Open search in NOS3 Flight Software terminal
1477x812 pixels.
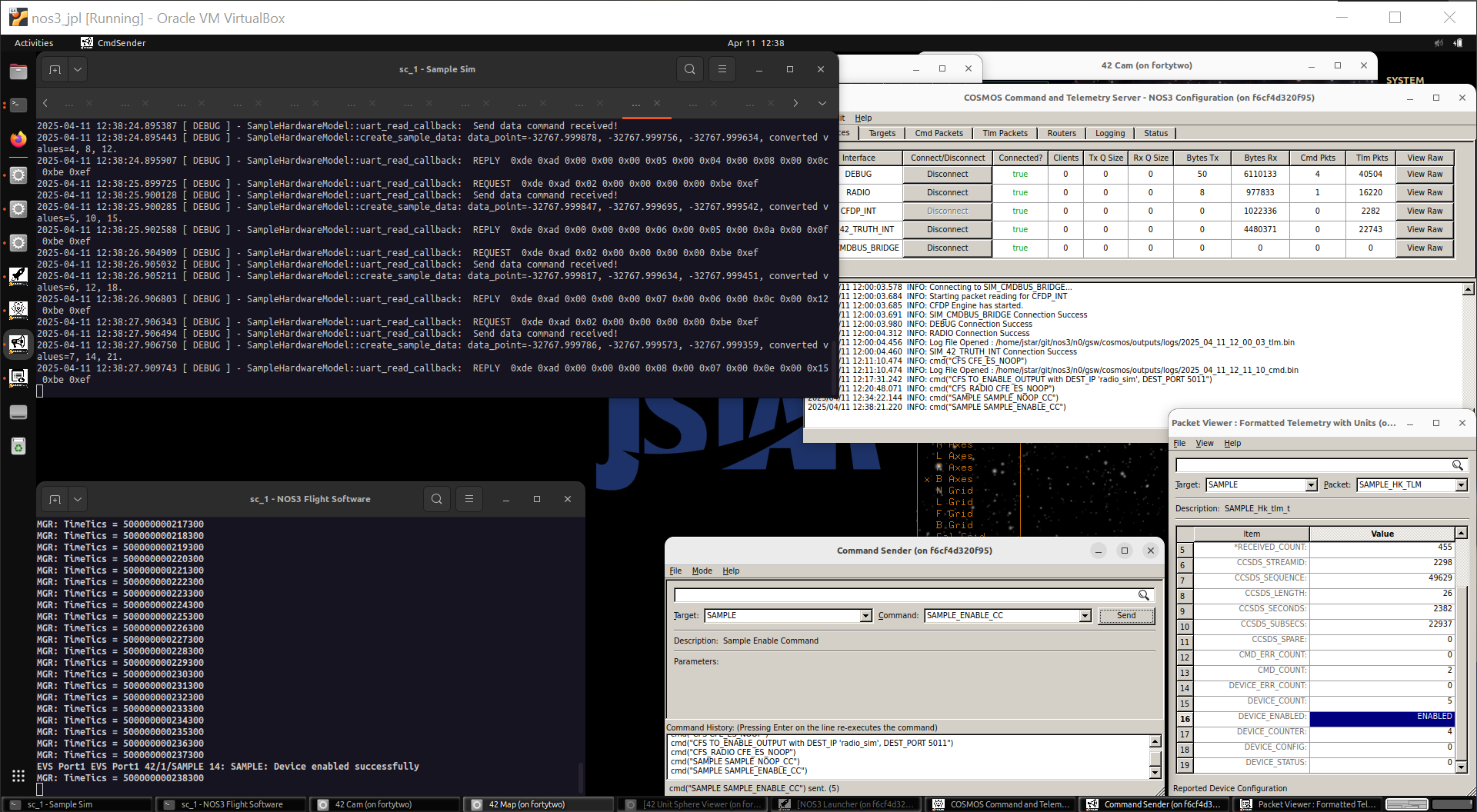point(437,499)
